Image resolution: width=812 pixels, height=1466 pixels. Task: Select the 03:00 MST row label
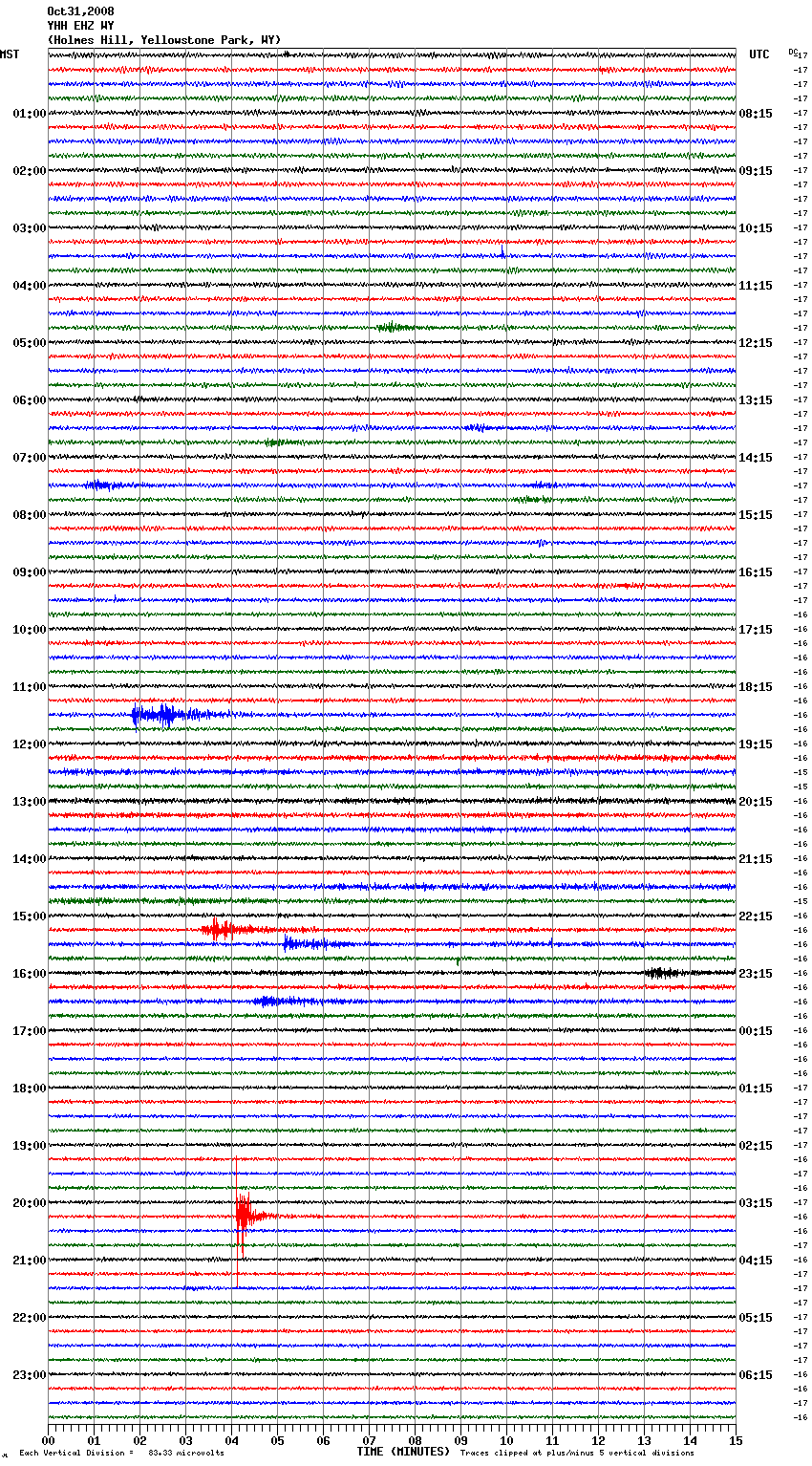pyautogui.click(x=30, y=228)
